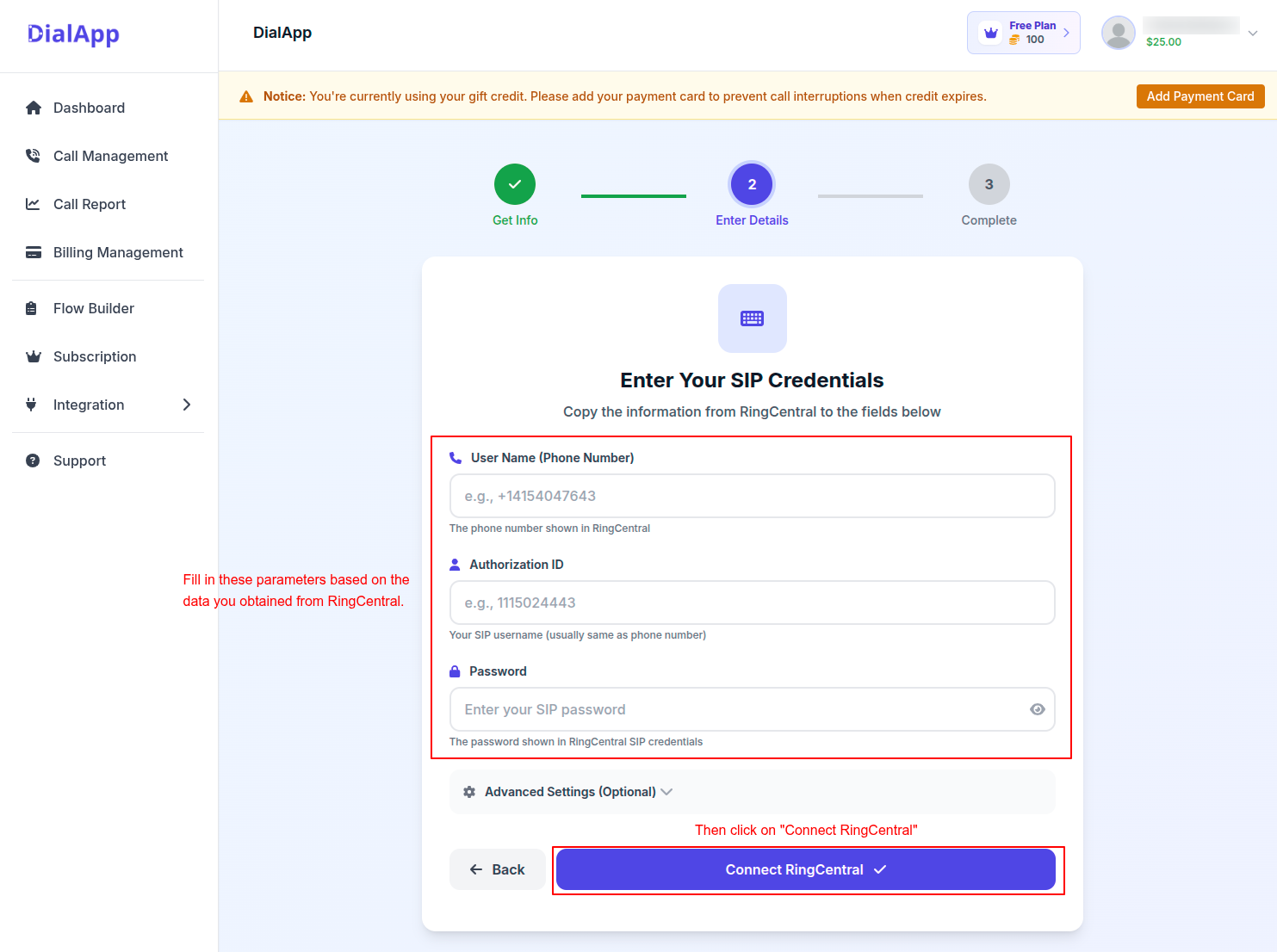Click the Add Payment Card button
This screenshot has width=1277, height=952.
tap(1200, 96)
